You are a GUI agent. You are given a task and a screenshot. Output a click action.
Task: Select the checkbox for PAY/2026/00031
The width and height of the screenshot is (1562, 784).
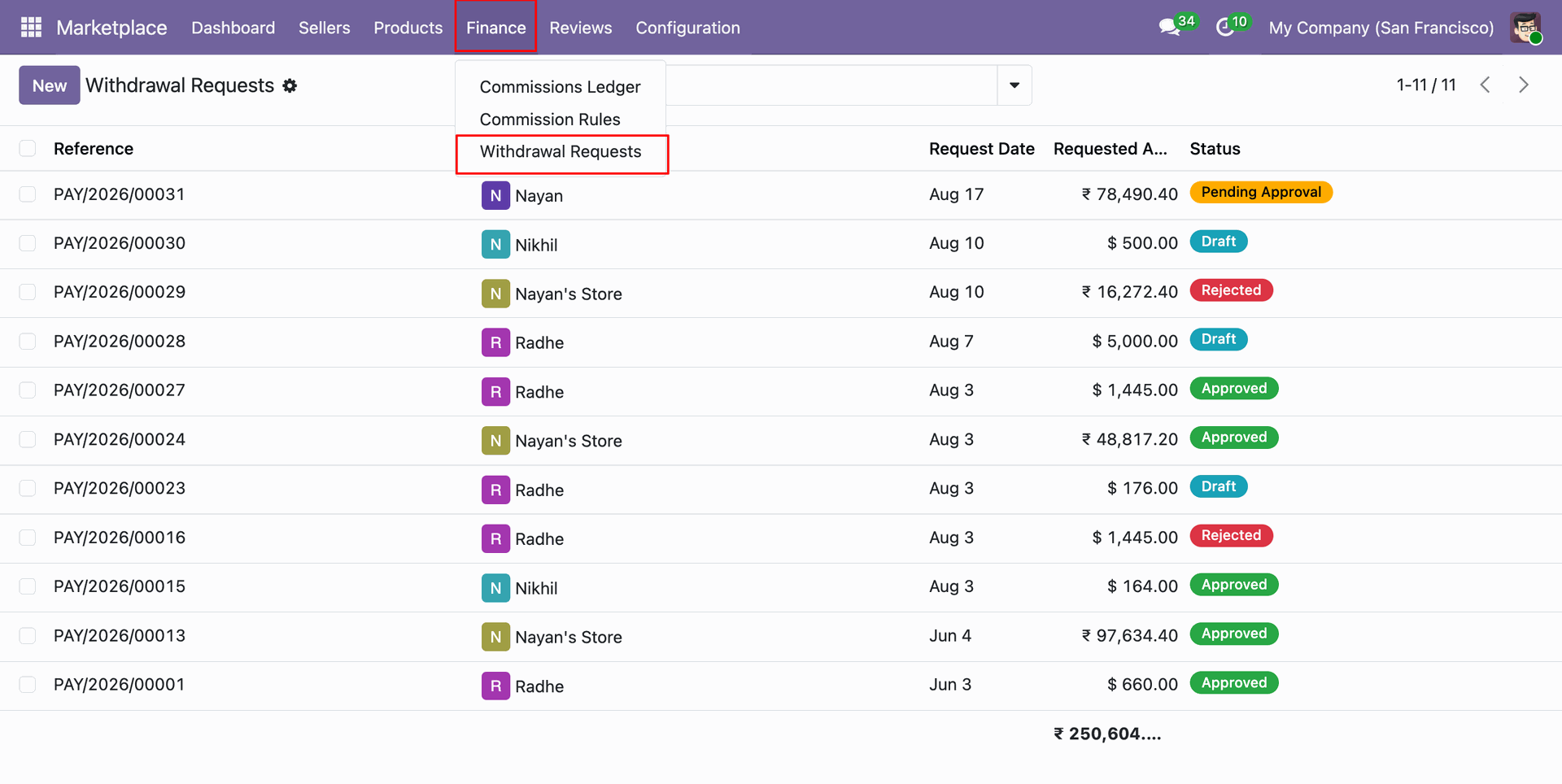28,194
